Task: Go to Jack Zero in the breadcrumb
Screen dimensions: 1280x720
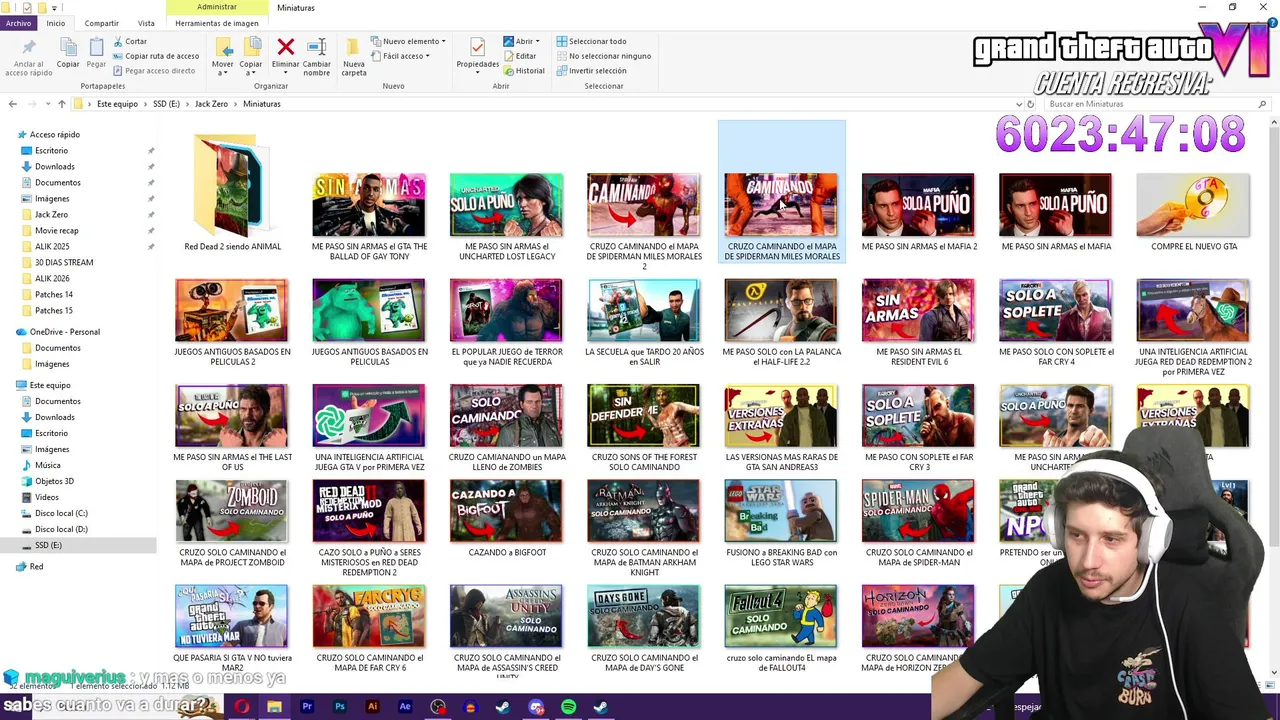Action: pyautogui.click(x=211, y=104)
